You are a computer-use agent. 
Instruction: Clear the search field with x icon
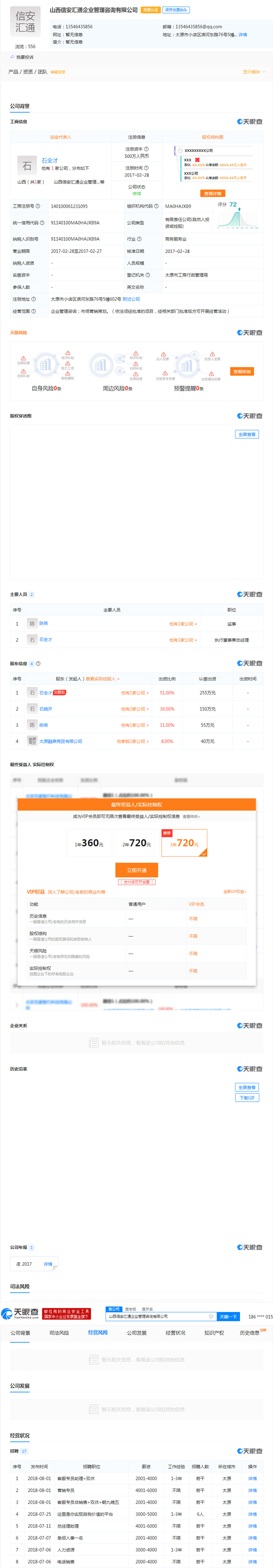point(211,1317)
